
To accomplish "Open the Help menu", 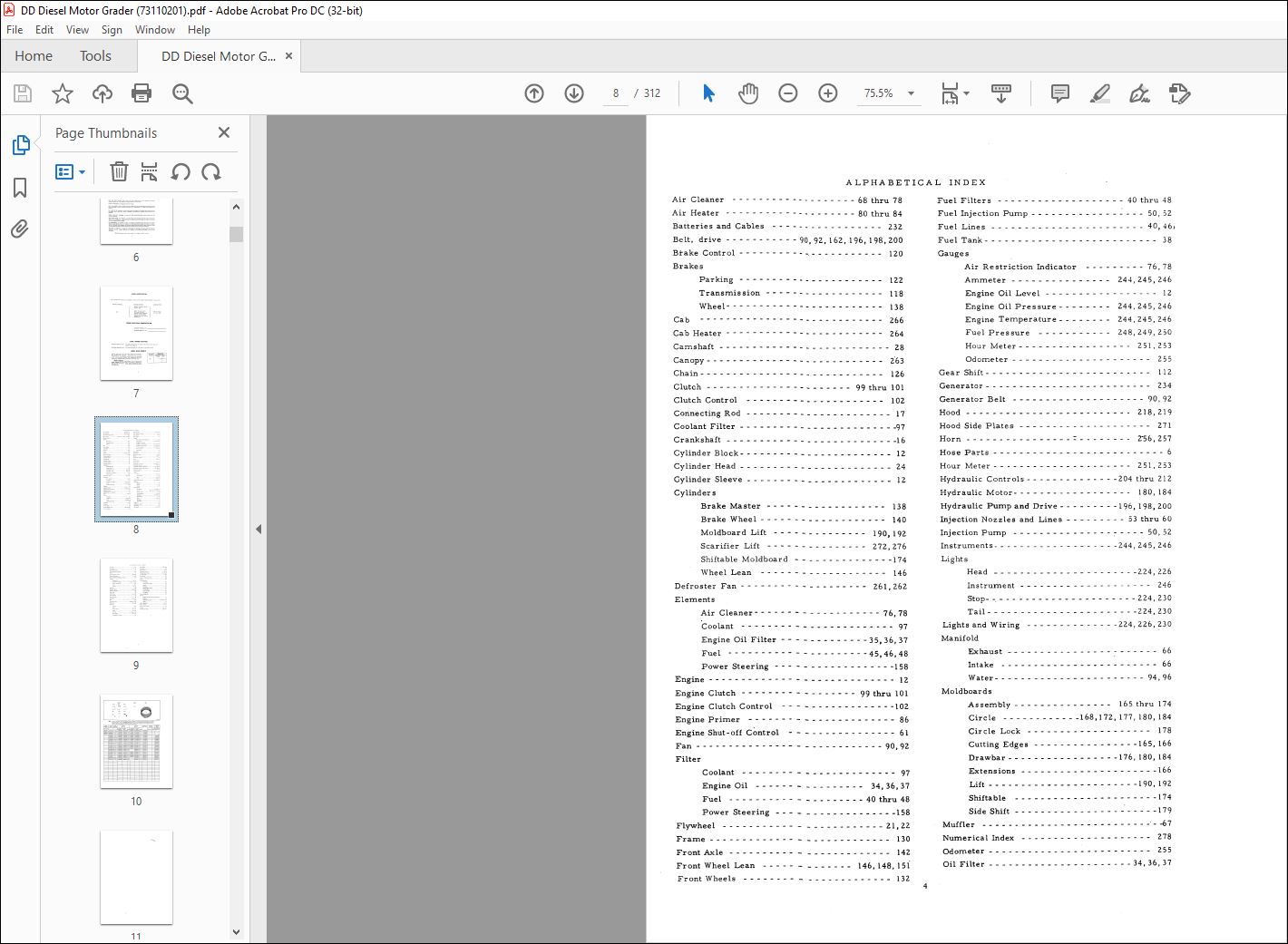I will click(x=199, y=30).
